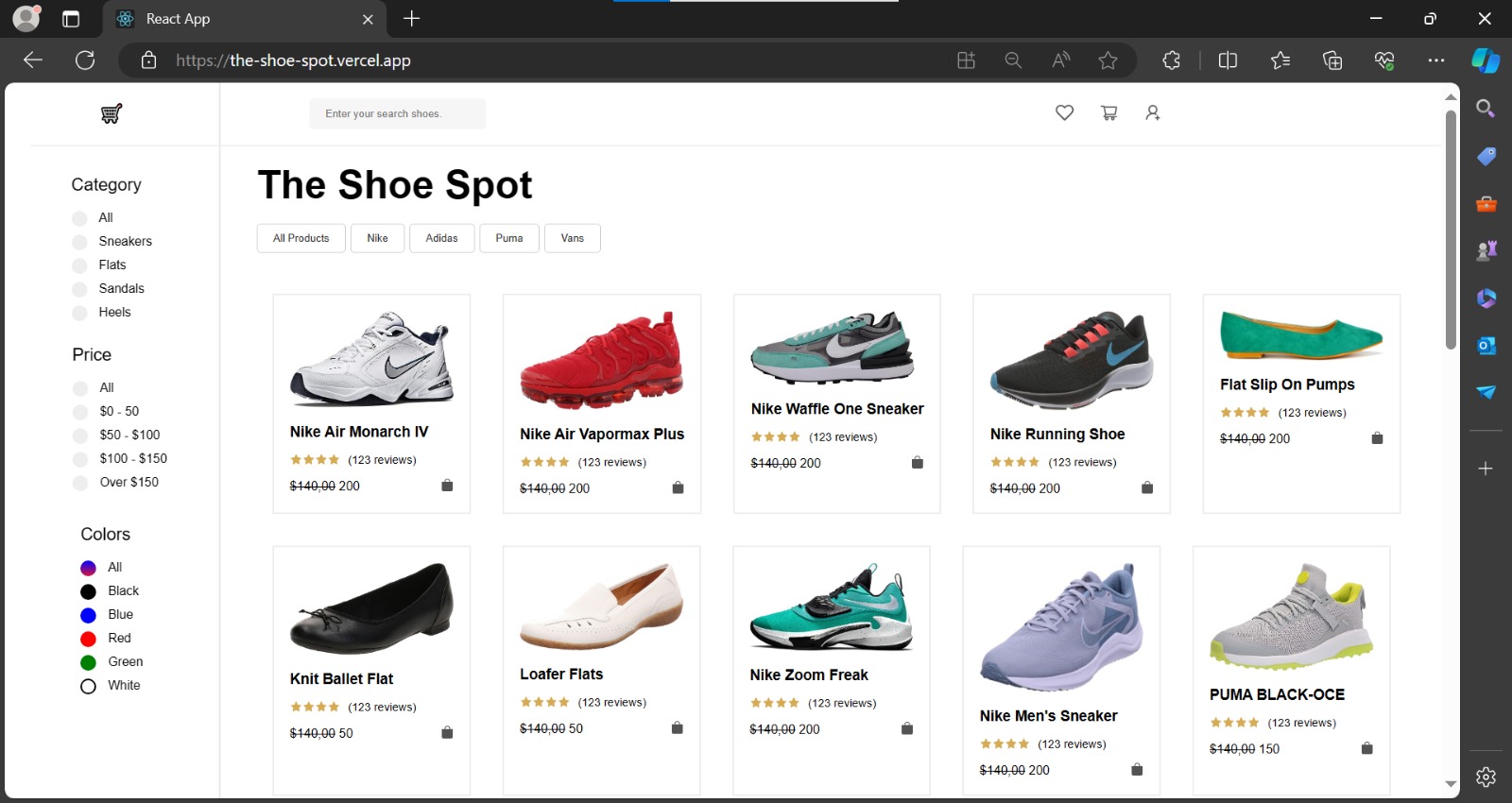Select the $0 - 50 price range

[80, 412]
